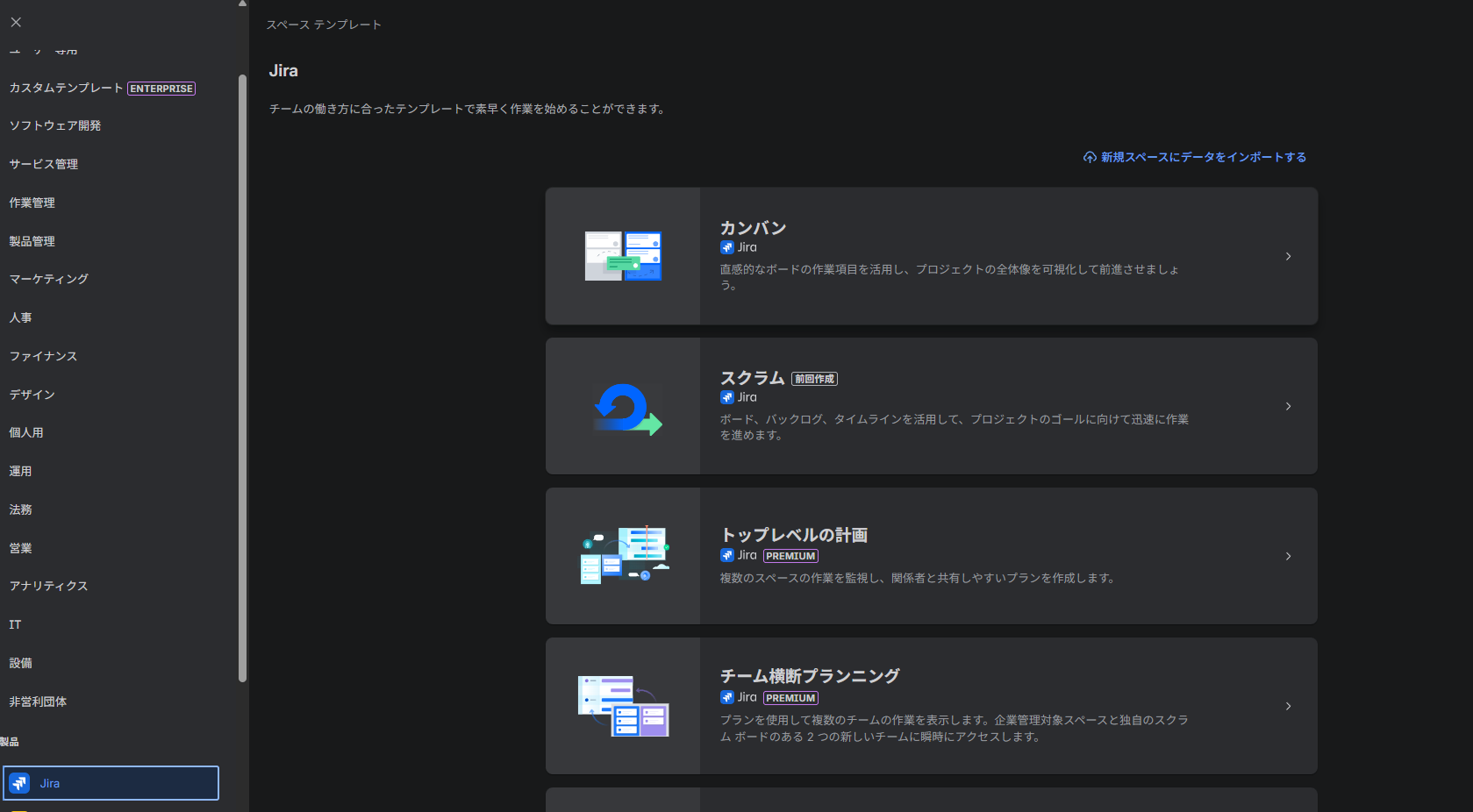Click the Jira logo under カンバン title
The height and width of the screenshot is (812, 1473).
[x=726, y=247]
